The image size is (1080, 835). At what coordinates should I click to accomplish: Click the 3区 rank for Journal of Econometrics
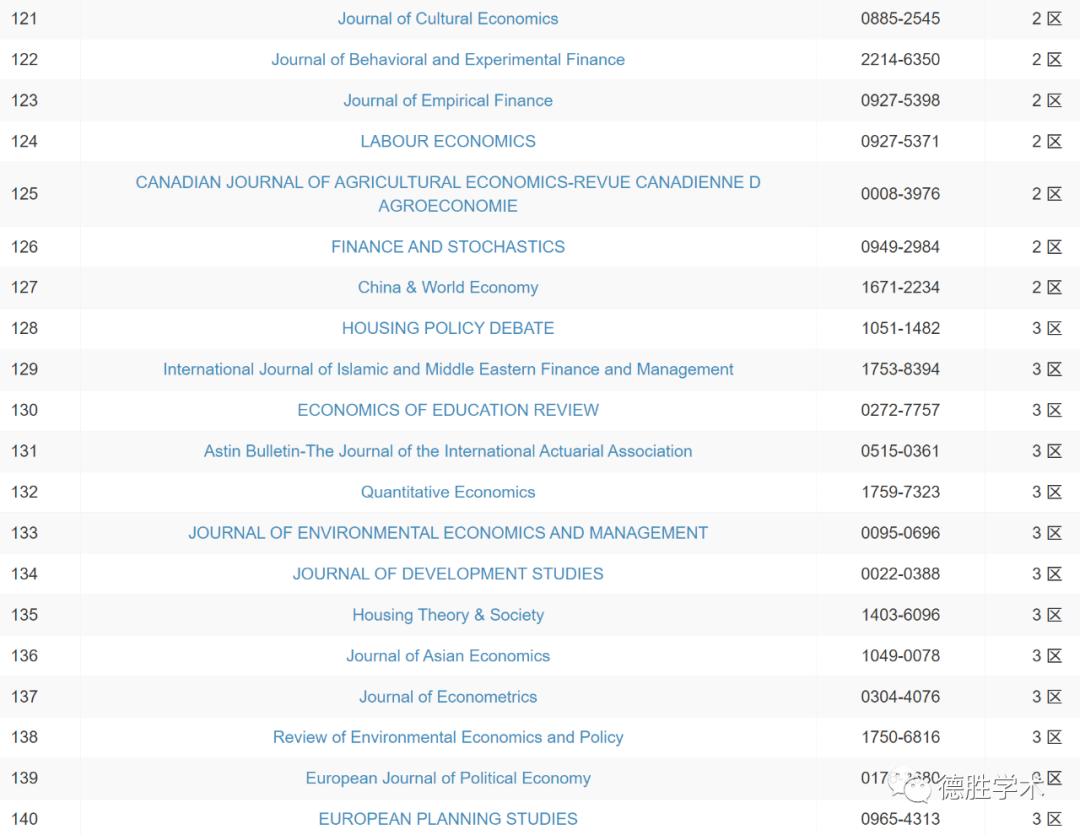pyautogui.click(x=1047, y=697)
